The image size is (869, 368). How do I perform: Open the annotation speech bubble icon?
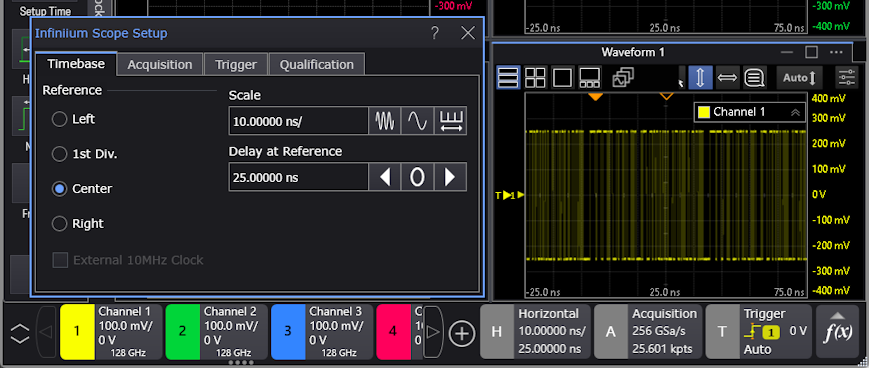[x=754, y=78]
